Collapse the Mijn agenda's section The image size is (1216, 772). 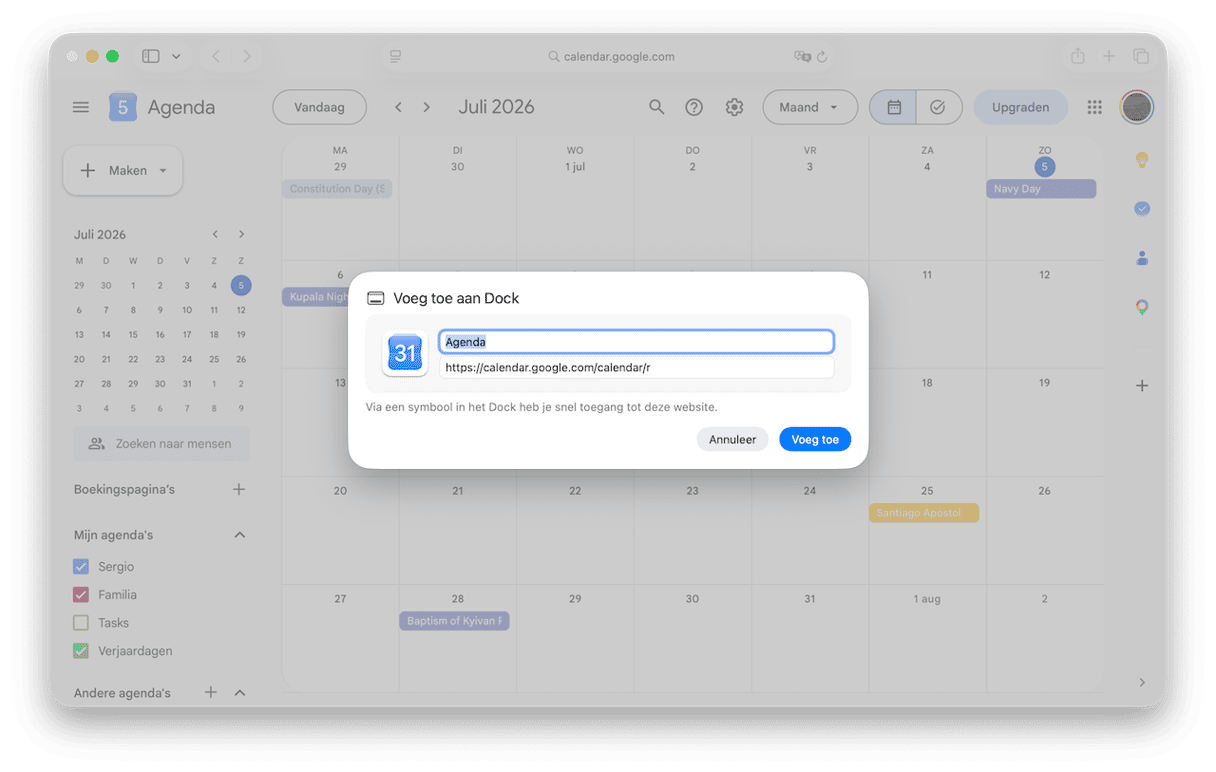pos(240,535)
